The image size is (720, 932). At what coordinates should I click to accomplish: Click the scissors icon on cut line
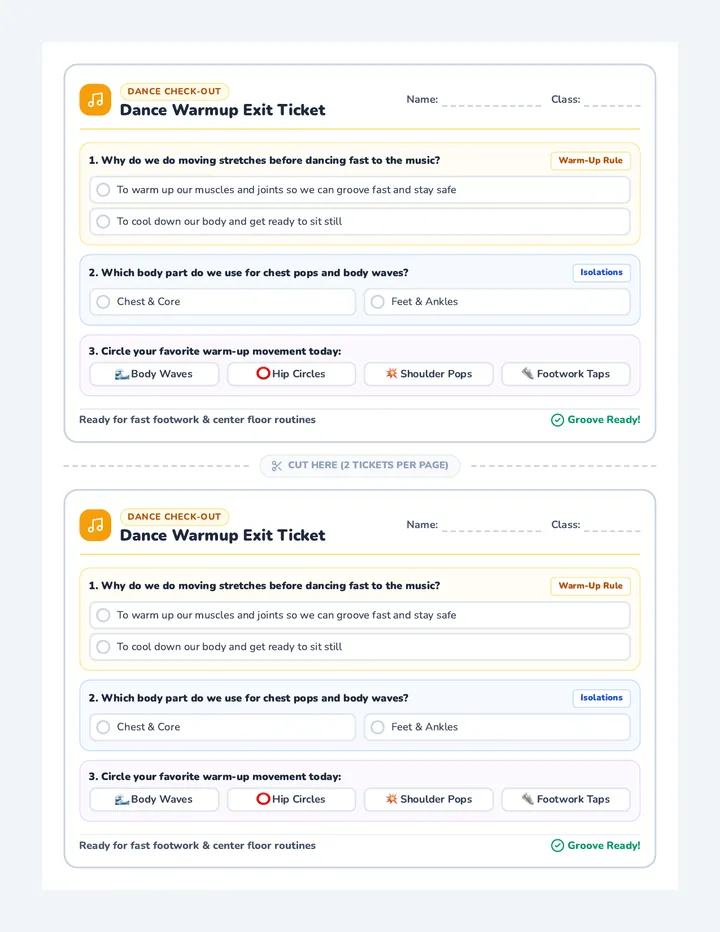click(276, 465)
